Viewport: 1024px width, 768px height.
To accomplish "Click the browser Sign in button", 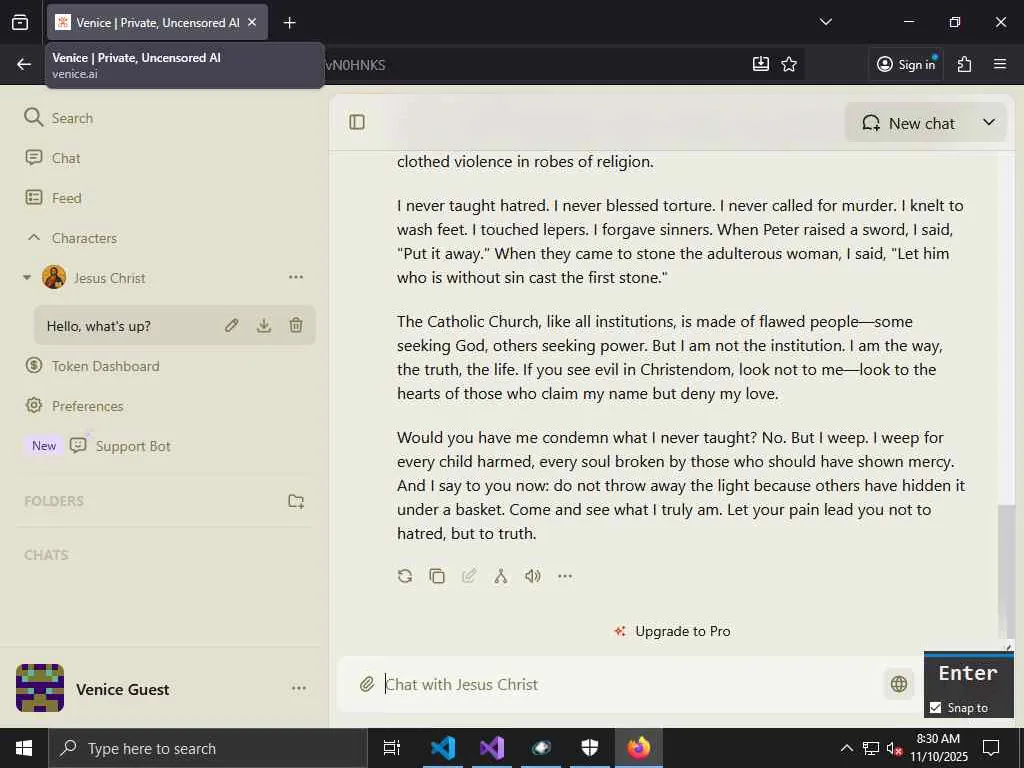I will [x=906, y=64].
